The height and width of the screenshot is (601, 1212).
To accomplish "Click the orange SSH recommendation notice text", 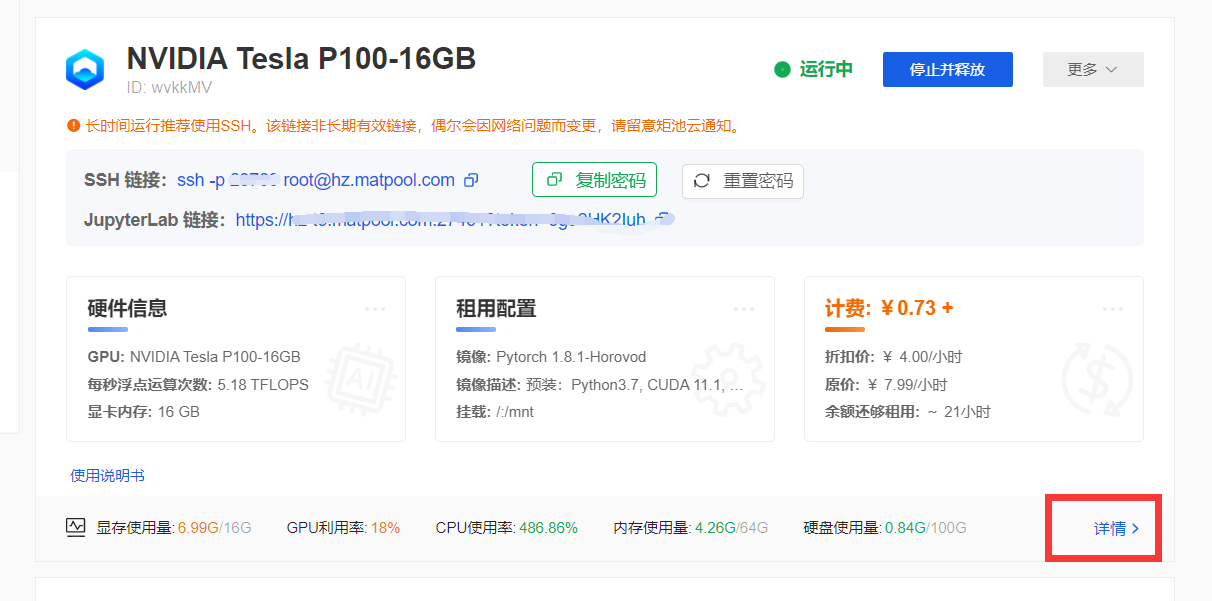I will (412, 126).
